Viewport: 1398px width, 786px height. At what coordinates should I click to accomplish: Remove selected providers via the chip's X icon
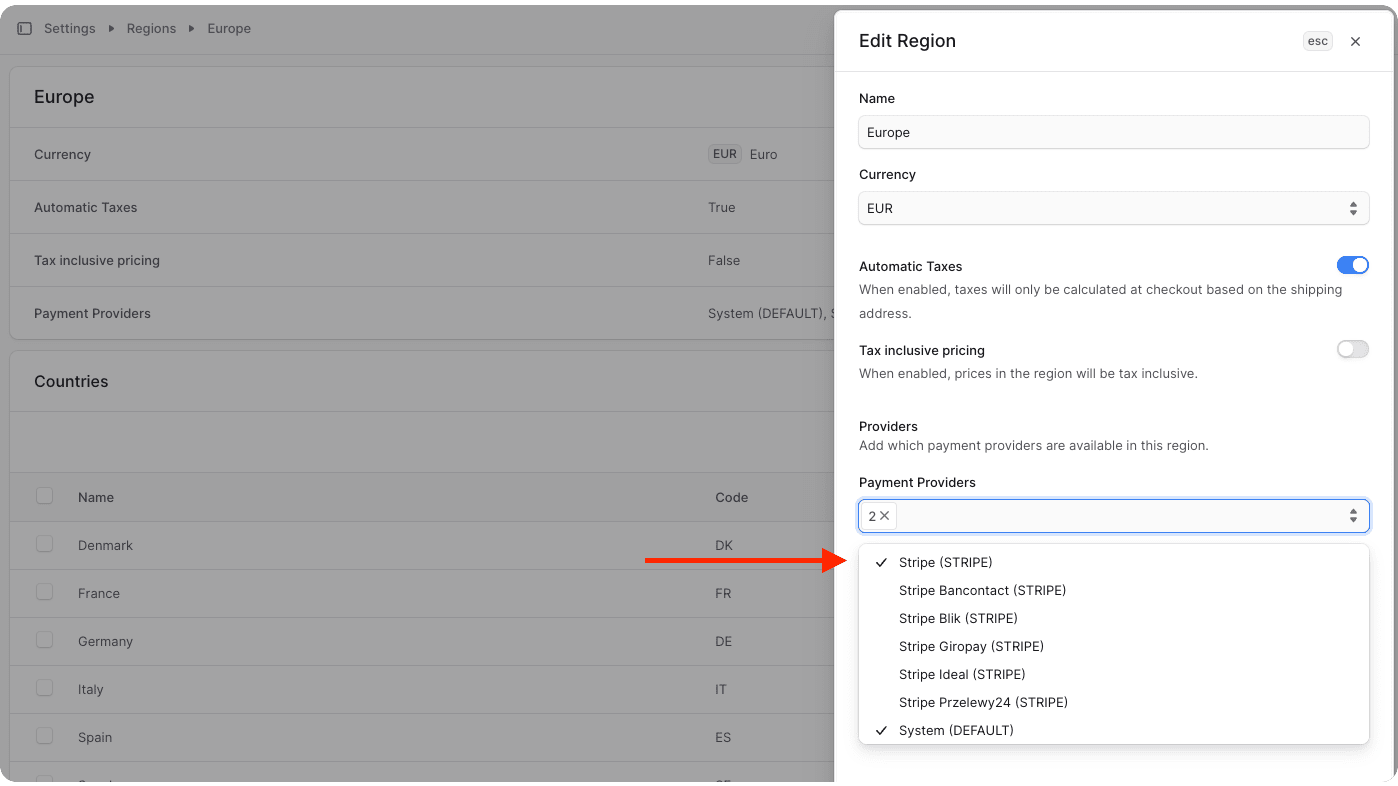tap(886, 515)
